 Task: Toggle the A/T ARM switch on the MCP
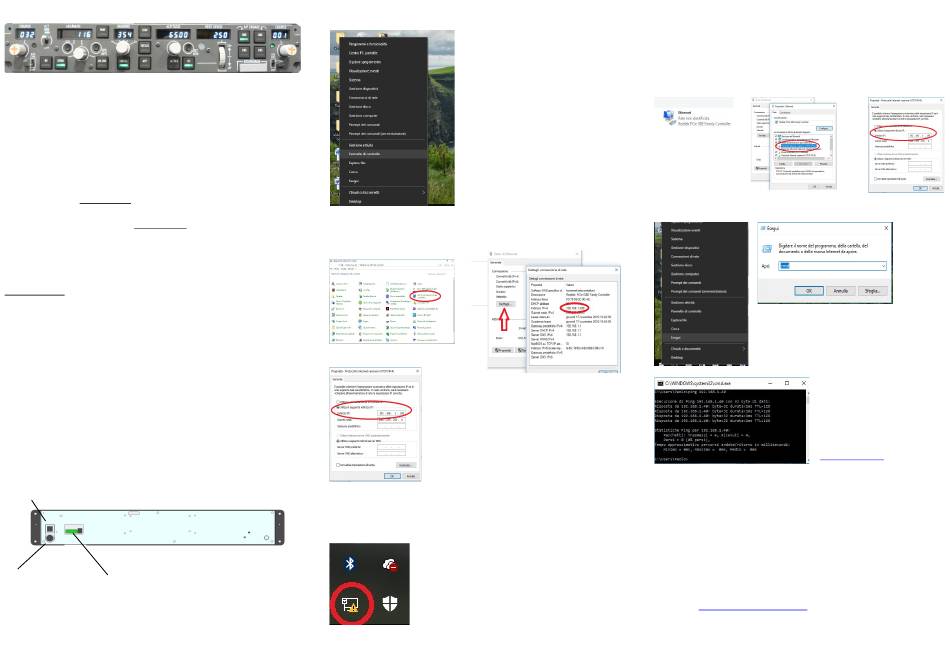[46, 40]
